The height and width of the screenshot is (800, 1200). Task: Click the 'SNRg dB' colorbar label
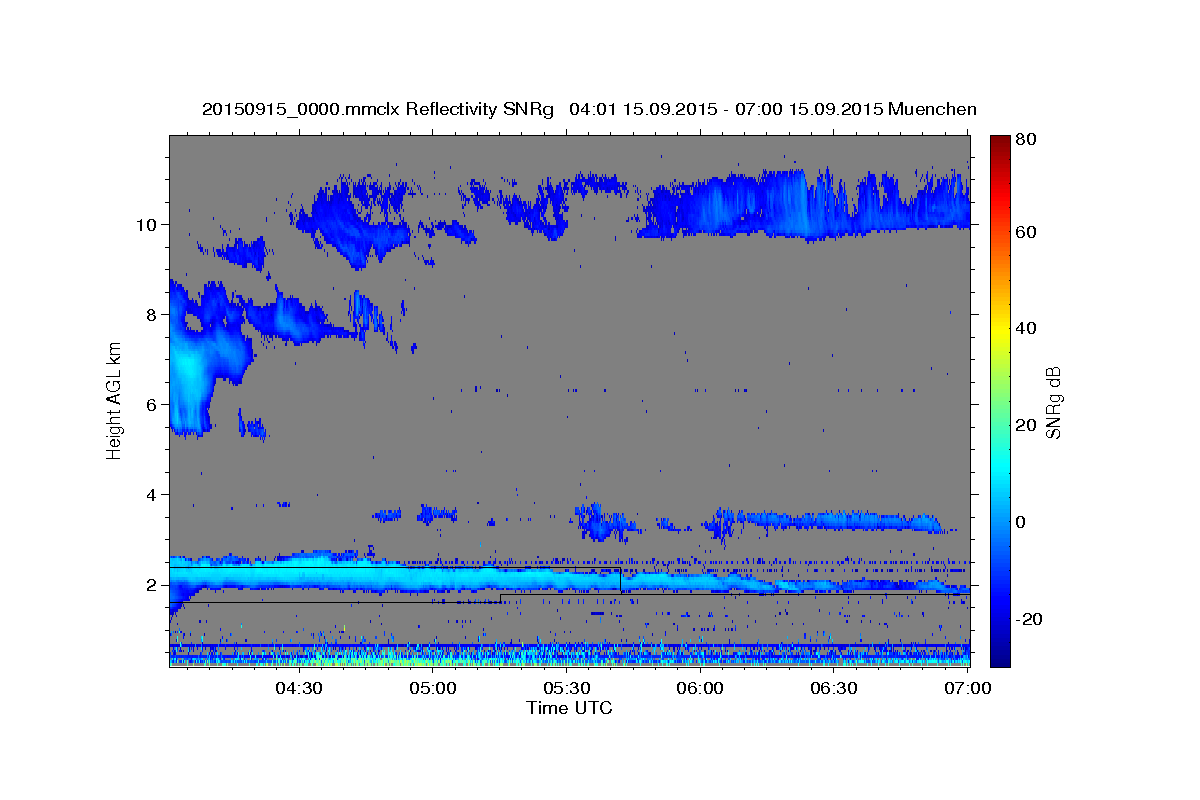(1053, 401)
